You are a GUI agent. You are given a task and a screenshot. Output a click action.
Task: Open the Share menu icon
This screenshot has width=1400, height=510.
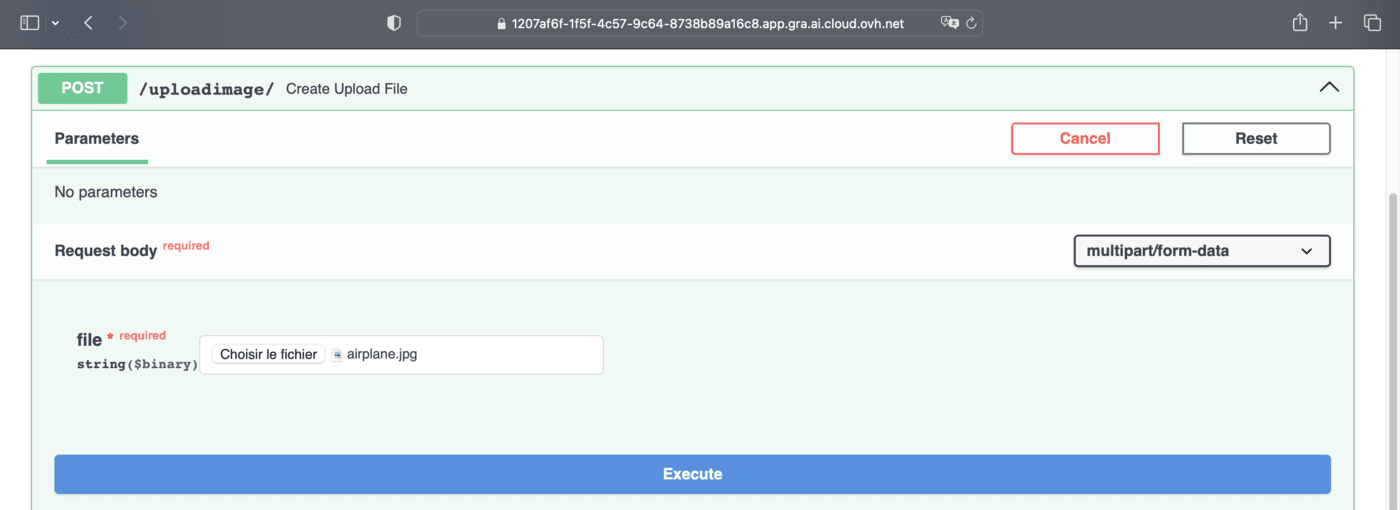[1300, 22]
